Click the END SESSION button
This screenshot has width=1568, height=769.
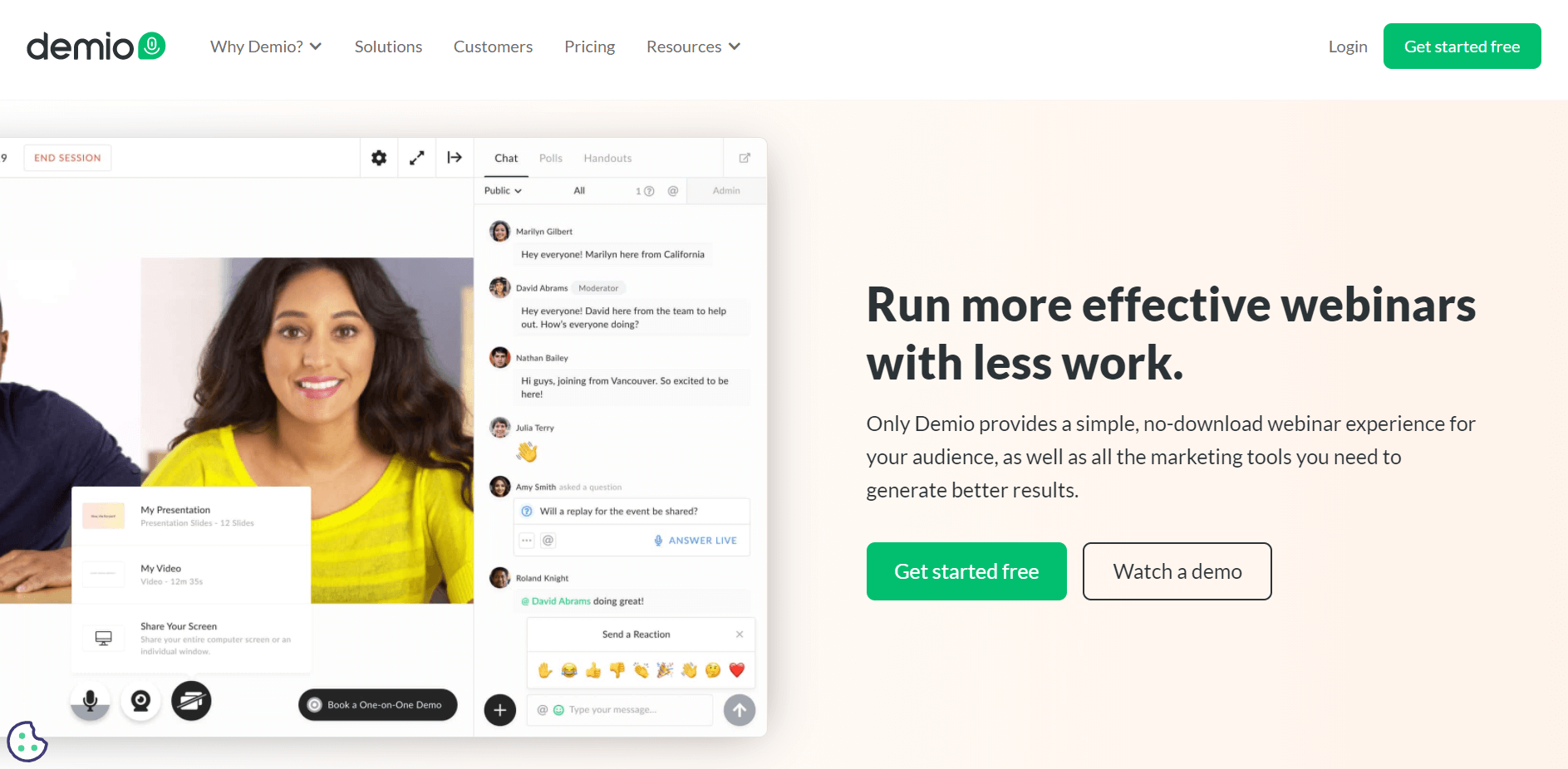click(67, 158)
